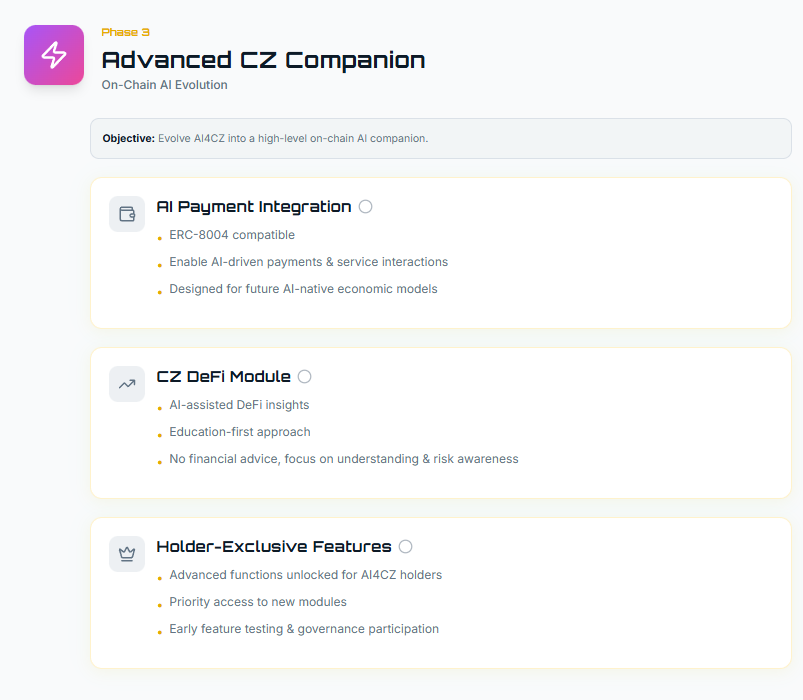
Task: Click the crown icon beside Holder-Exclusive Features
Action: coord(127,554)
